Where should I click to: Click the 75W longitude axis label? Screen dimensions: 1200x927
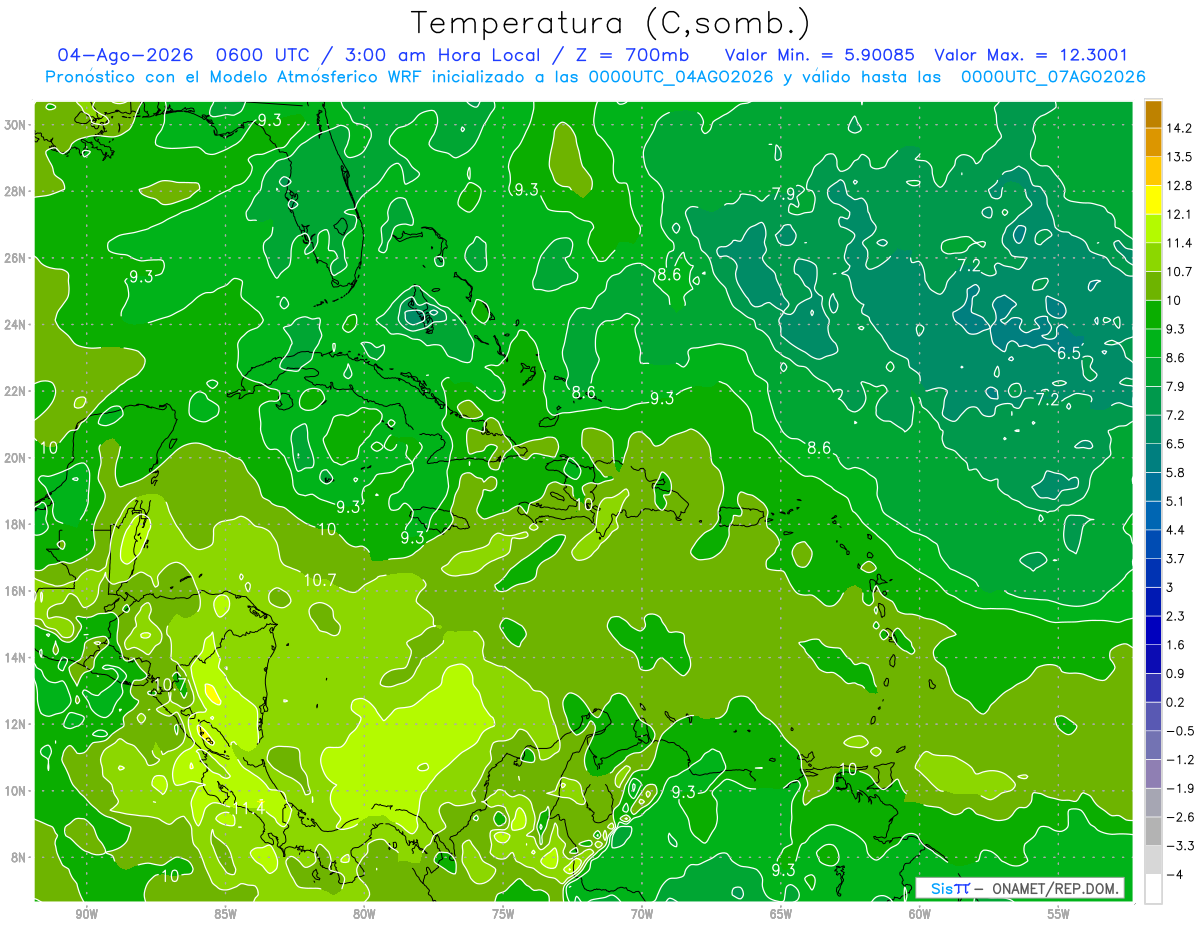pos(503,913)
